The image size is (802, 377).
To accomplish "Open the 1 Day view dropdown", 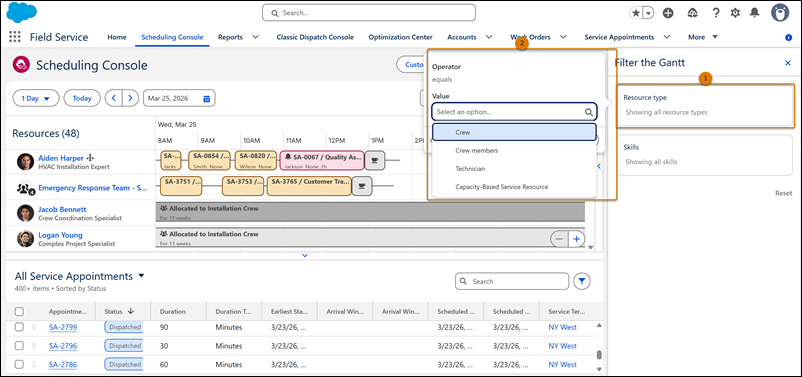I will pyautogui.click(x=36, y=98).
